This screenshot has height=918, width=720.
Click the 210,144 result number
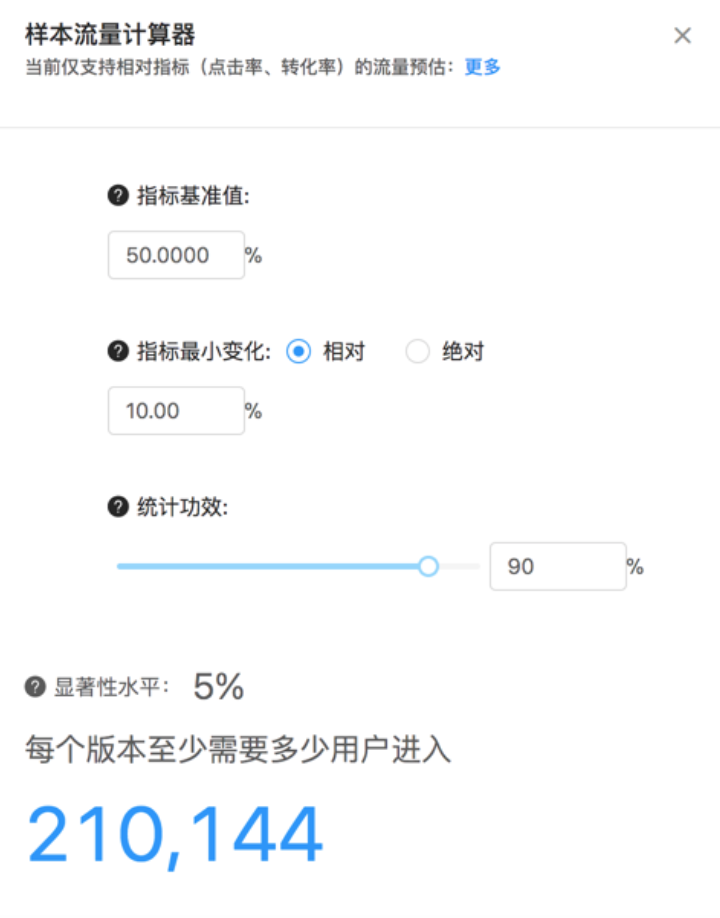click(175, 835)
